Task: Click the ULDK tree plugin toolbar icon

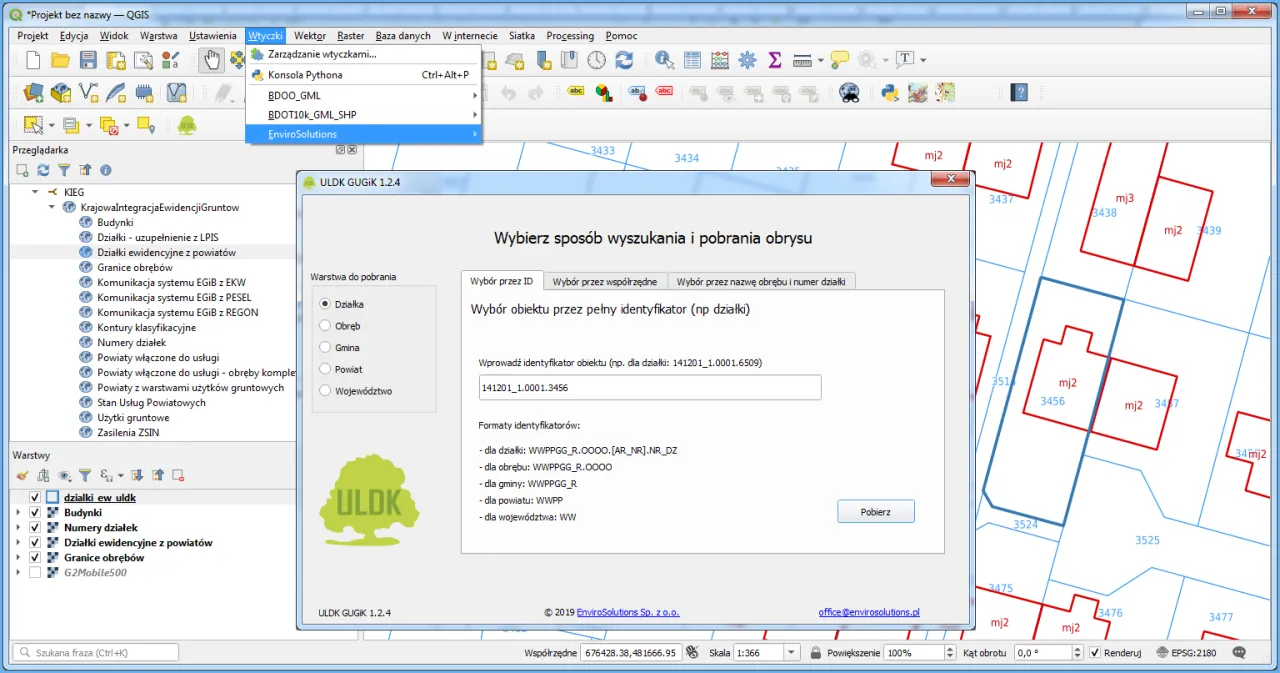Action: tap(187, 125)
